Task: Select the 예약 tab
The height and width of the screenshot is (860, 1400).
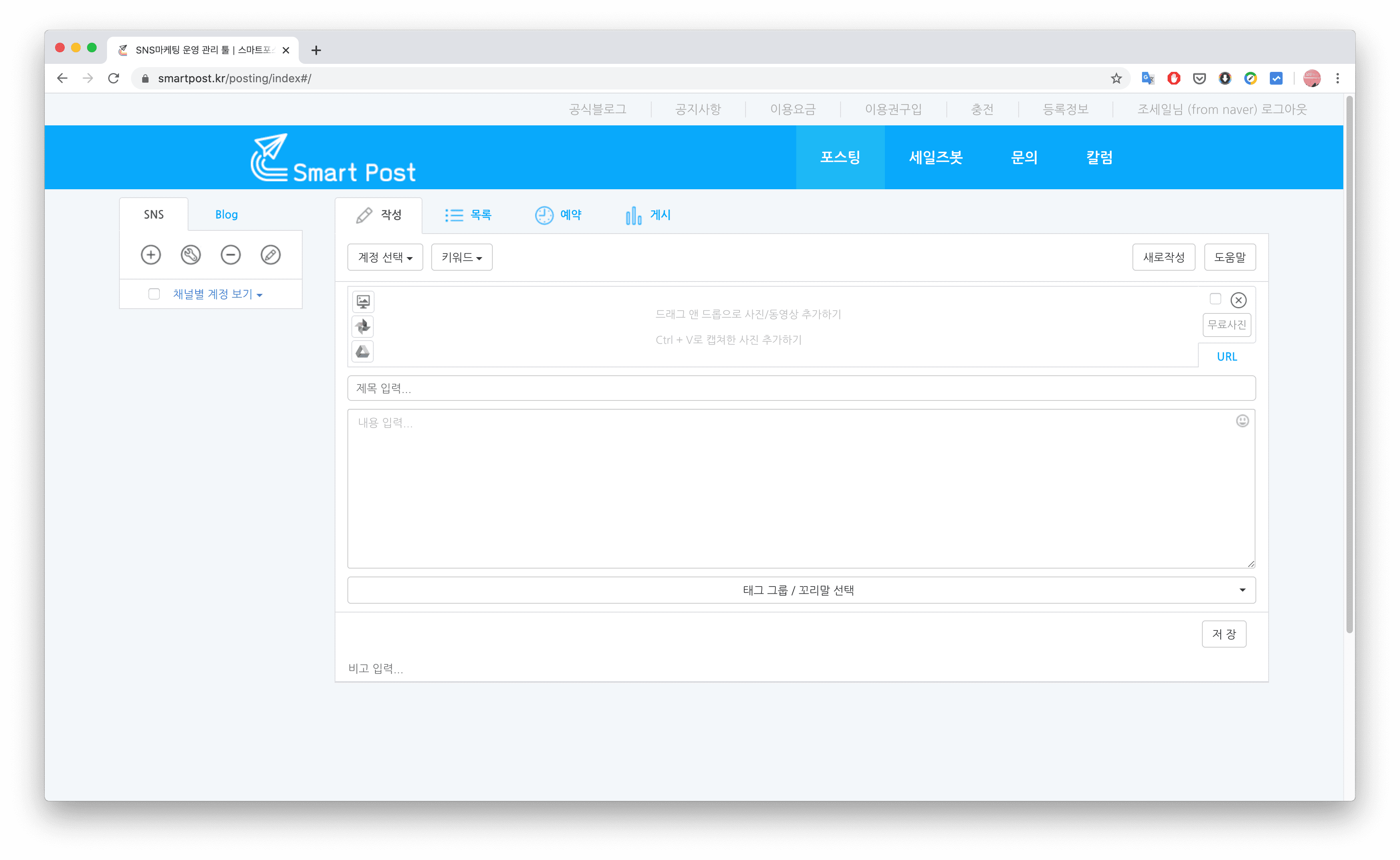Action: click(558, 215)
